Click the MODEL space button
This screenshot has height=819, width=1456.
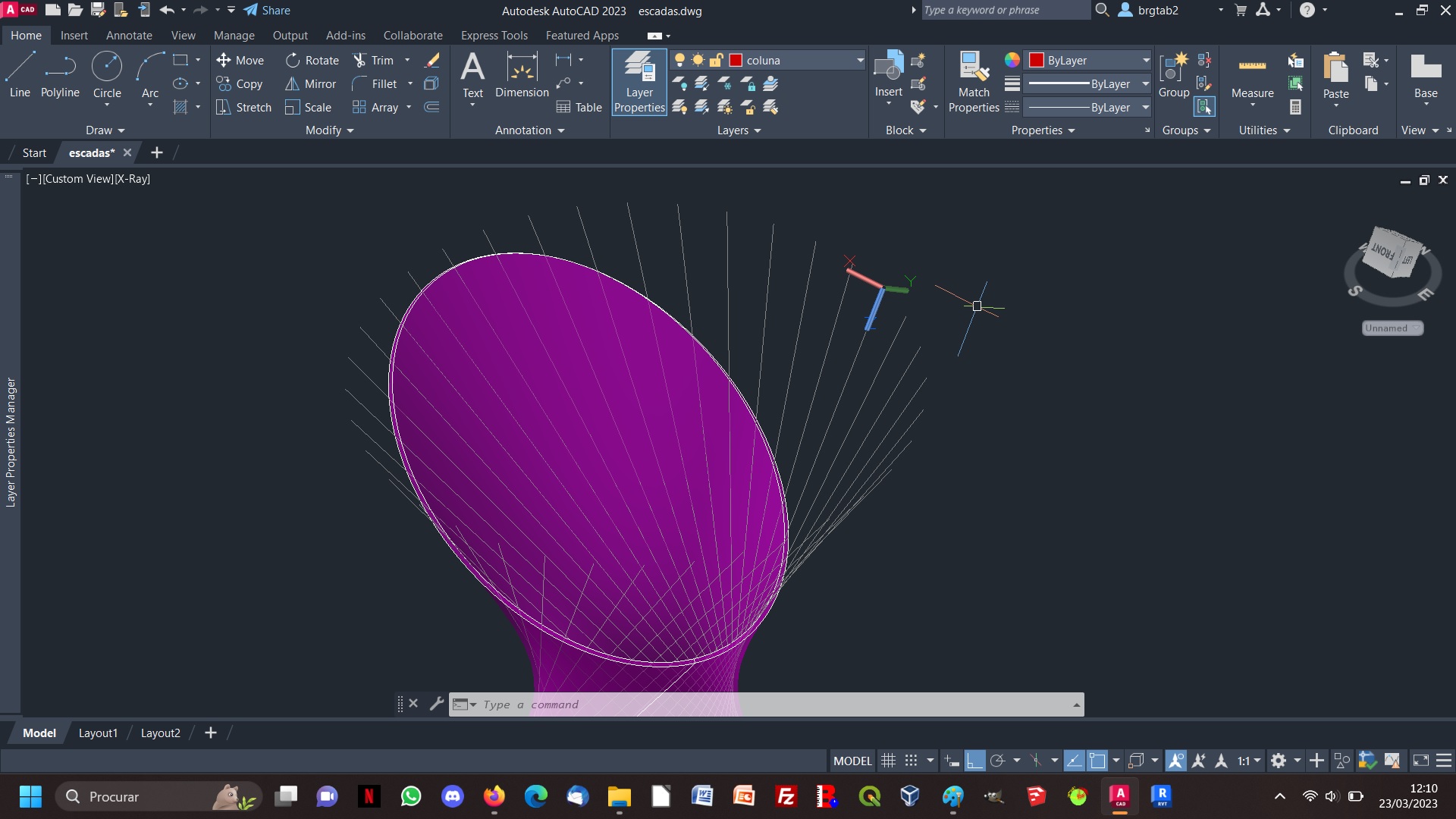pos(852,761)
